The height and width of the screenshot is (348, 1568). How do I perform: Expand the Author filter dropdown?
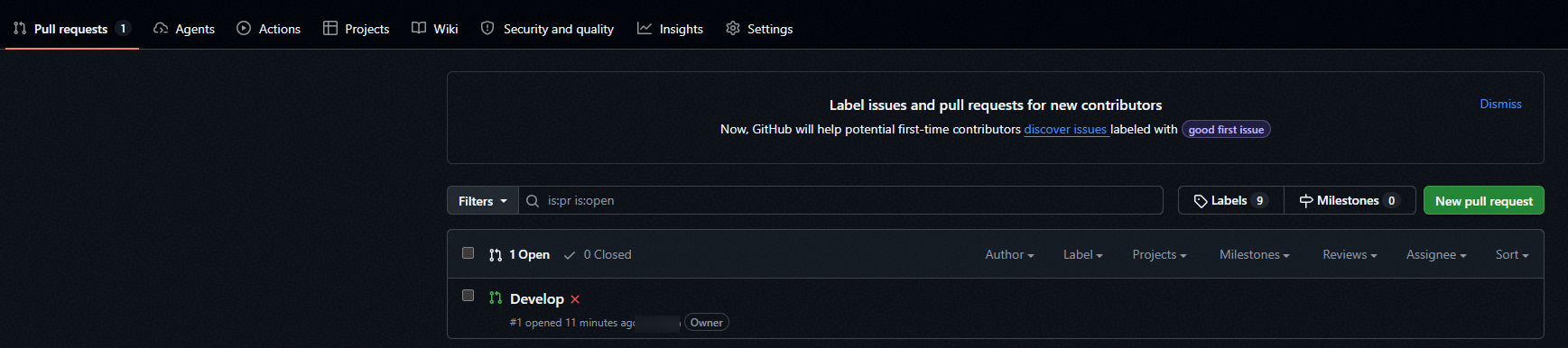(1009, 255)
